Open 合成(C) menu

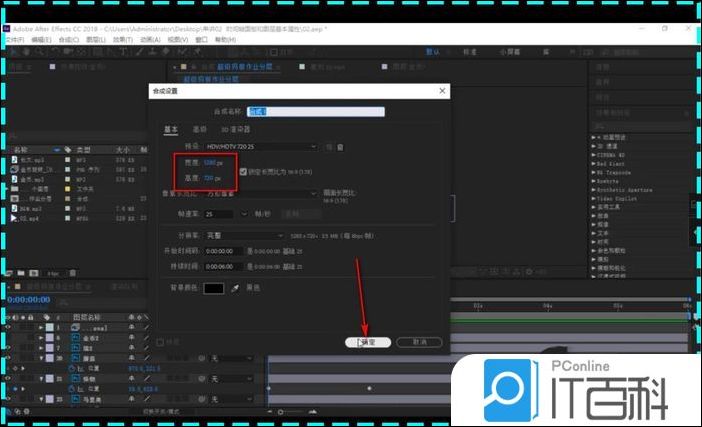68,40
